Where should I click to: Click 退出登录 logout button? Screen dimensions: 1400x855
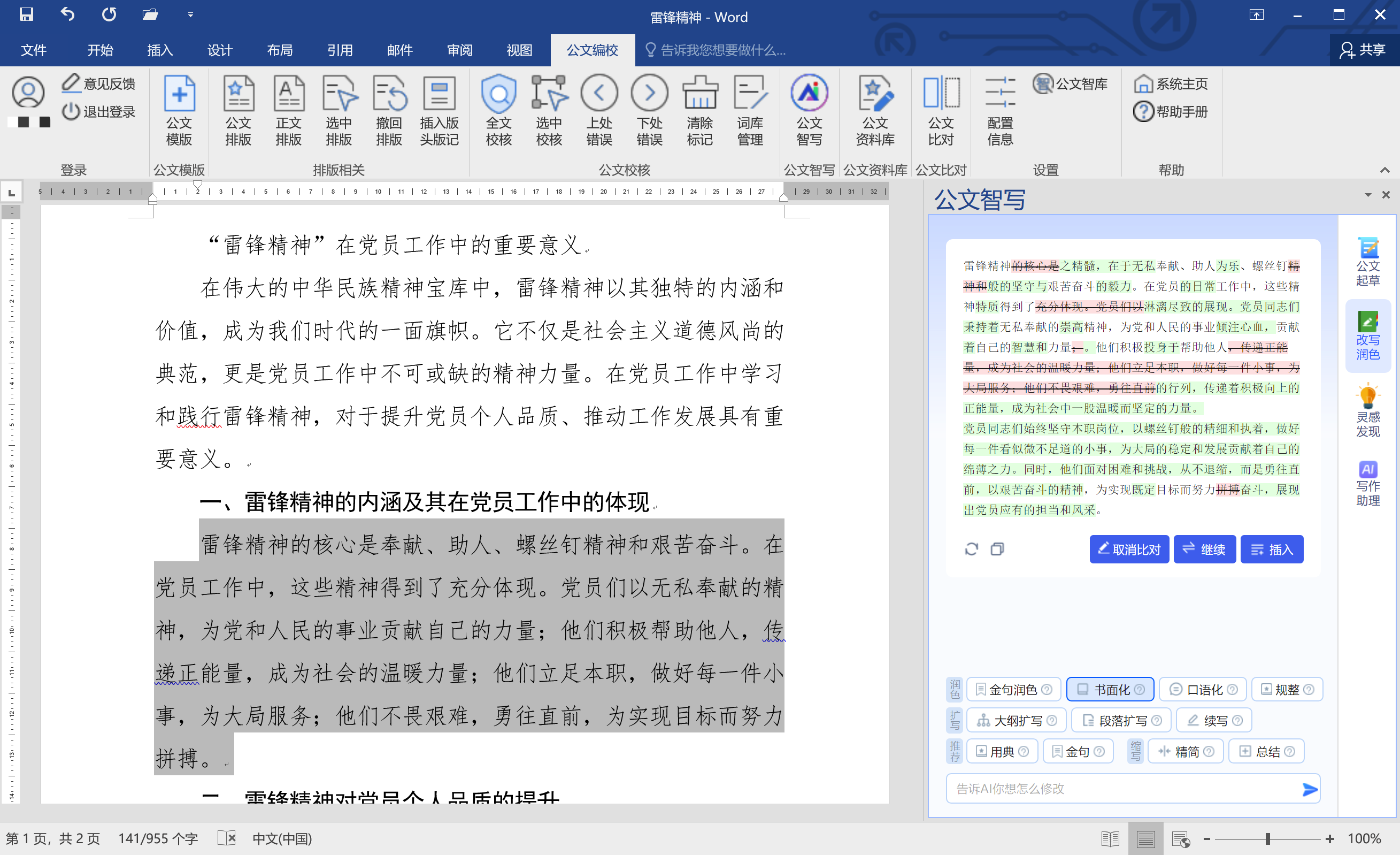tap(99, 111)
